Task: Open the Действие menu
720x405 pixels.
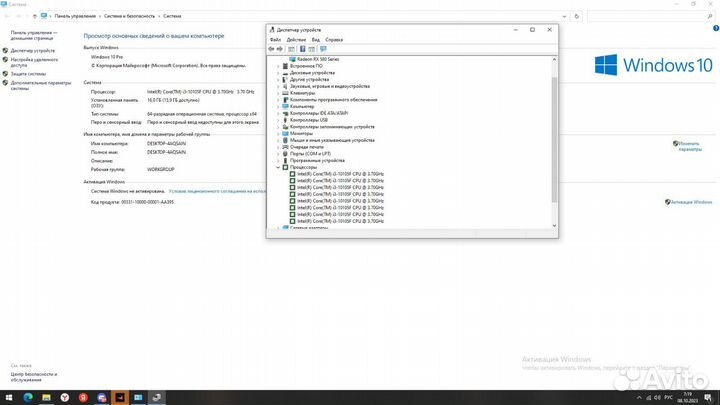Action: point(296,40)
